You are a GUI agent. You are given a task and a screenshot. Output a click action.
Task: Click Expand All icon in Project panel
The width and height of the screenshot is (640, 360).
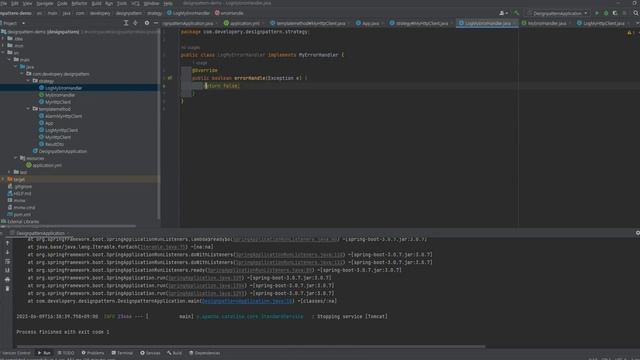point(126,23)
